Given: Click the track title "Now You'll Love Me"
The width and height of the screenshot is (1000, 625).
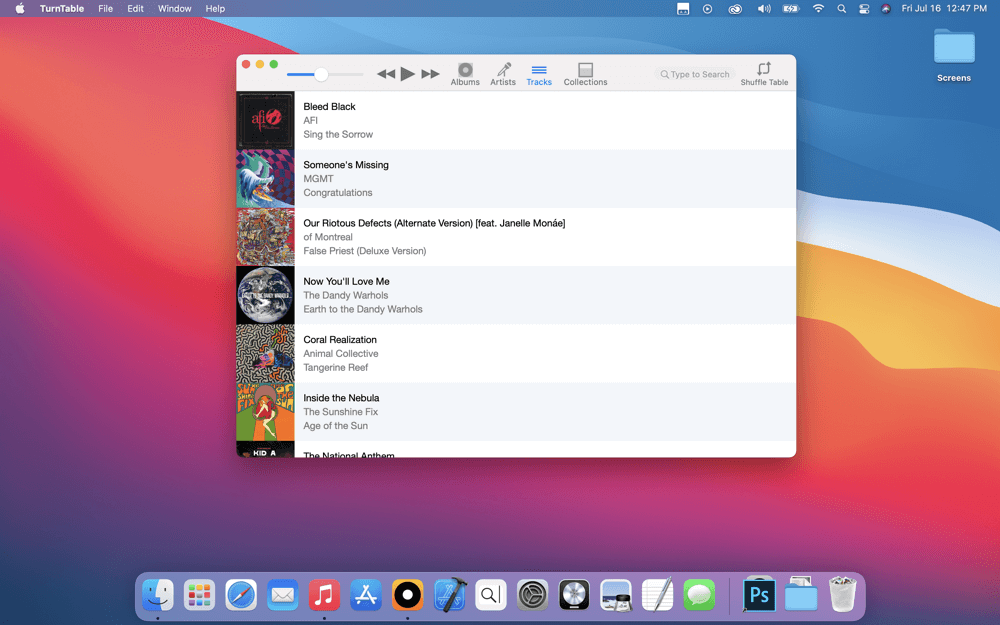Looking at the screenshot, I should point(346,281).
